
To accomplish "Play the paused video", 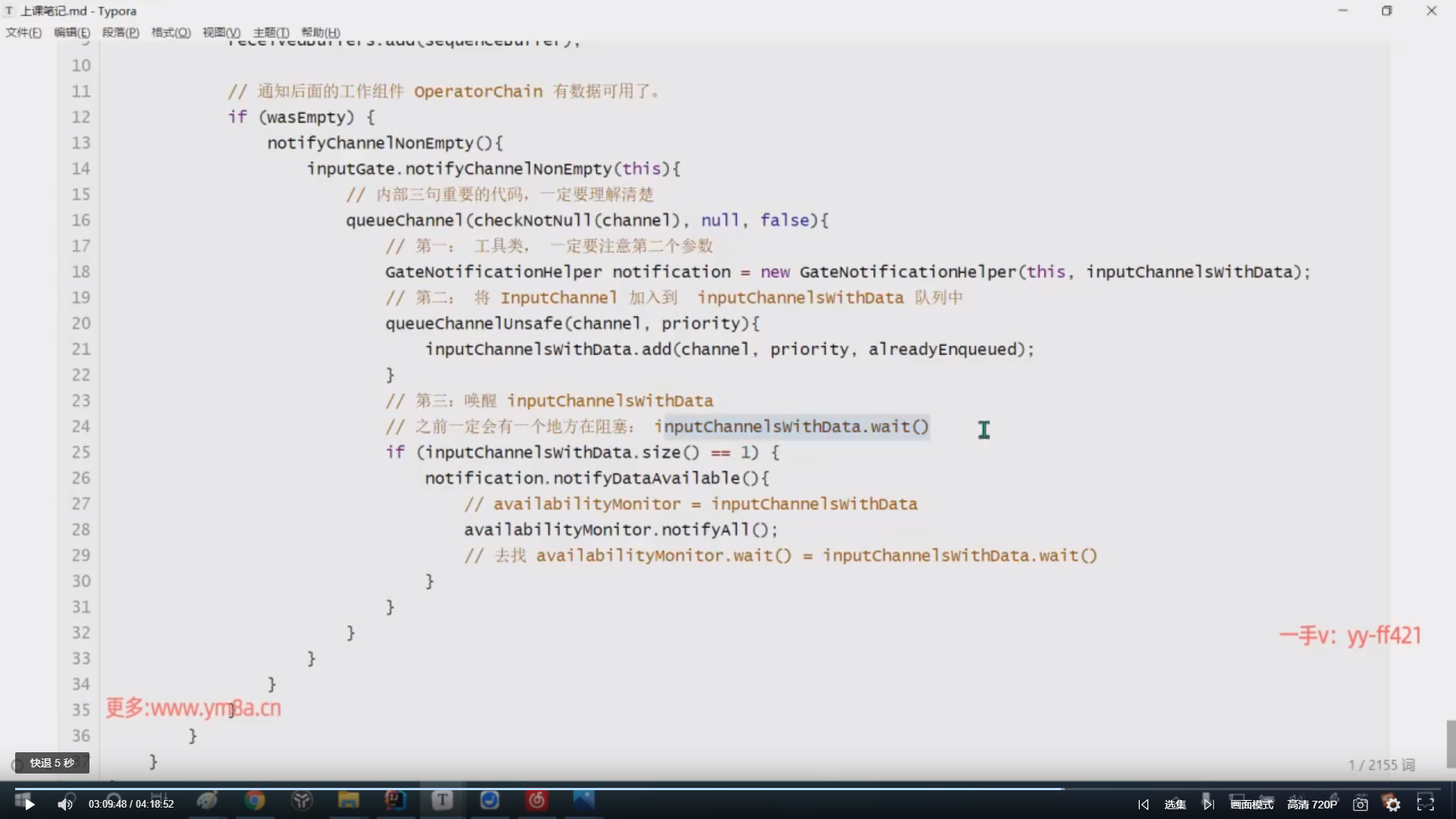I will coord(29,805).
